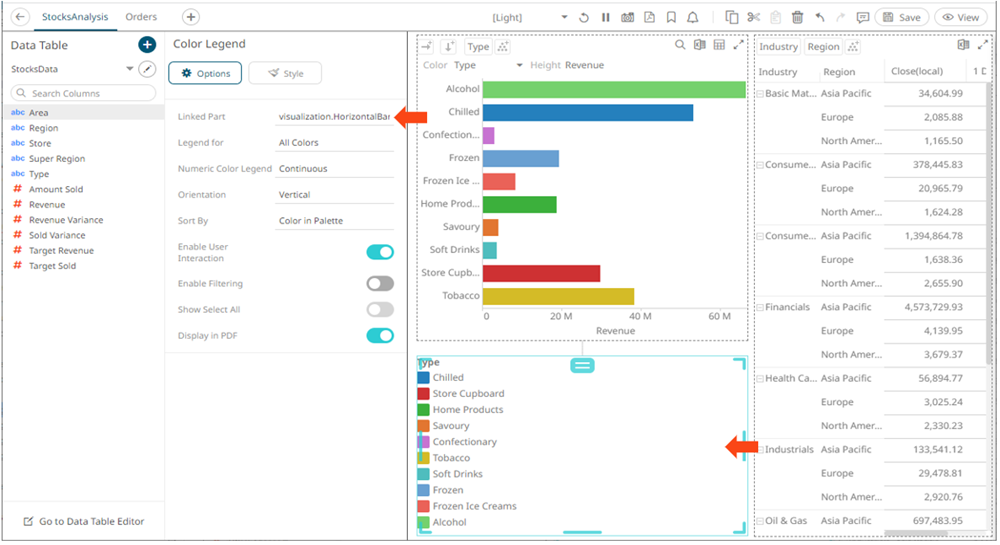Click the Close(local) column header

click(x=916, y=71)
